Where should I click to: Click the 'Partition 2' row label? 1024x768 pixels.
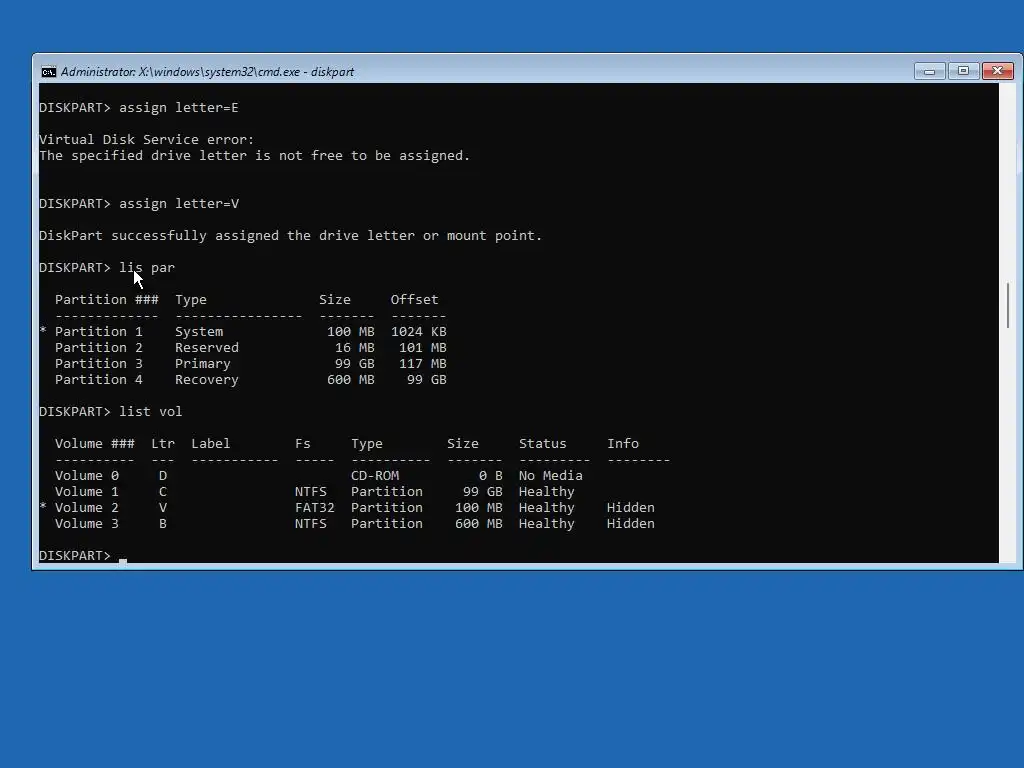(x=99, y=347)
